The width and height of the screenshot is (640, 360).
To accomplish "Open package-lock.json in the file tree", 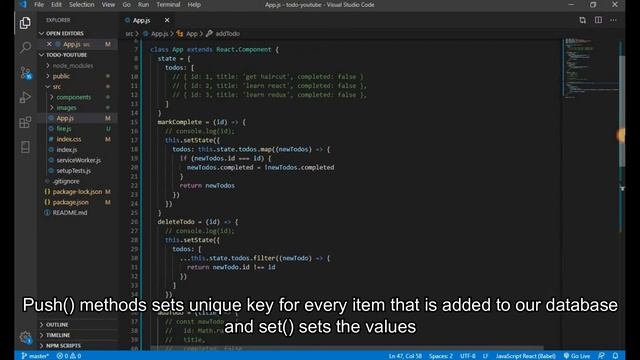I will point(77,191).
